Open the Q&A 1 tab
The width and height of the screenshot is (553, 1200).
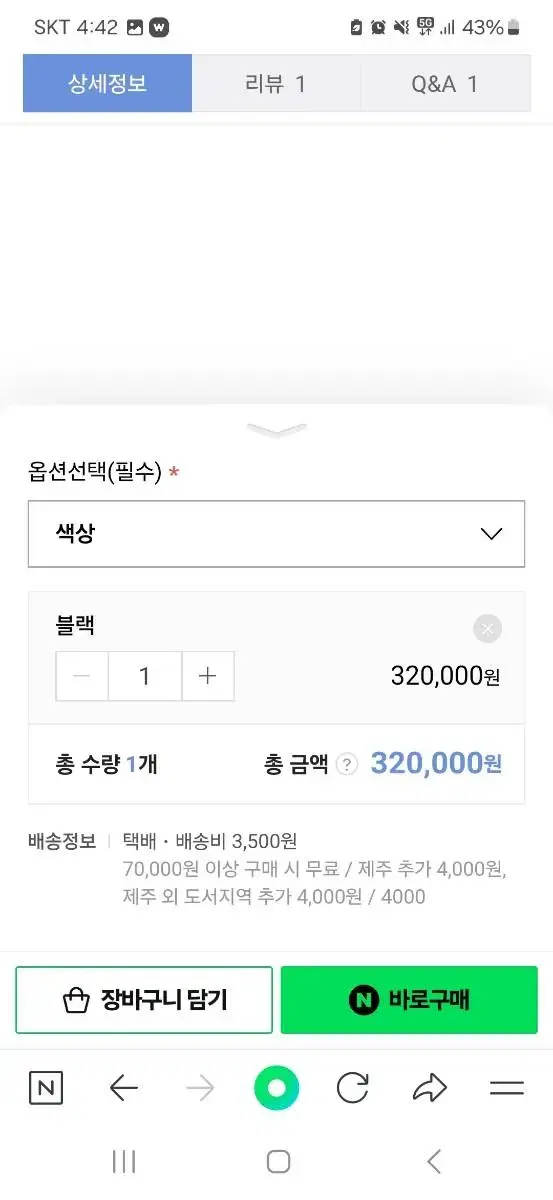coord(445,83)
